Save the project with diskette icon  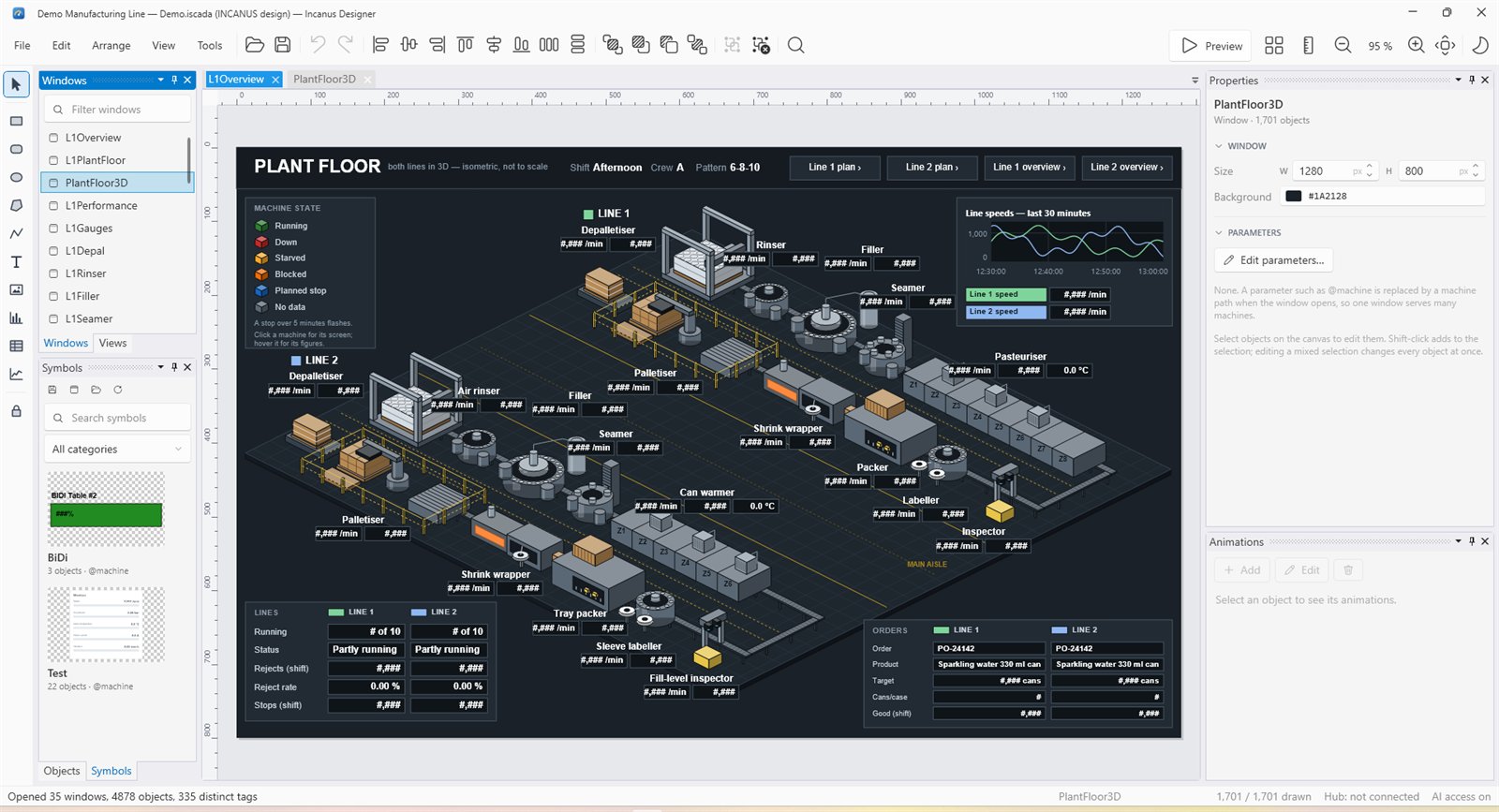[x=282, y=45]
